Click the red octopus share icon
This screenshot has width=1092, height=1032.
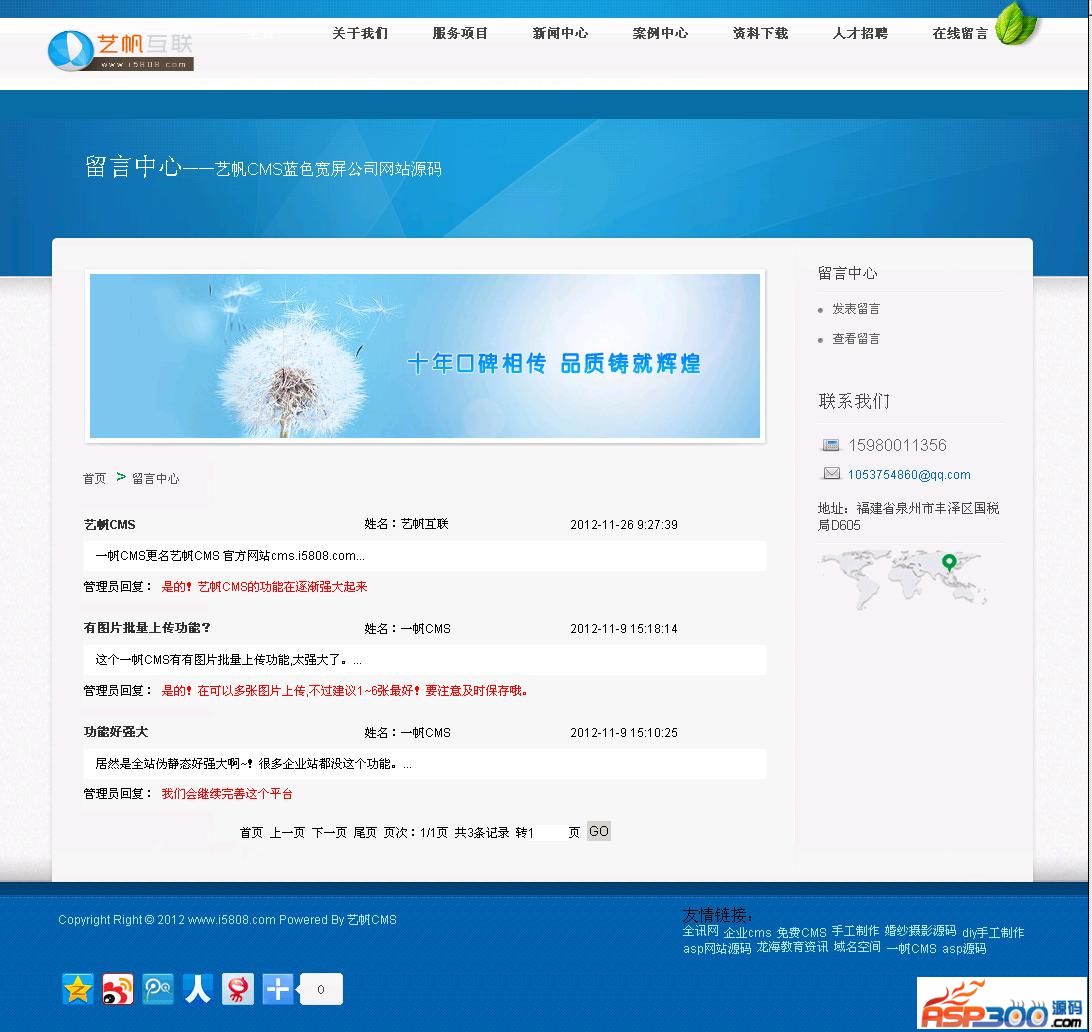[x=237, y=989]
